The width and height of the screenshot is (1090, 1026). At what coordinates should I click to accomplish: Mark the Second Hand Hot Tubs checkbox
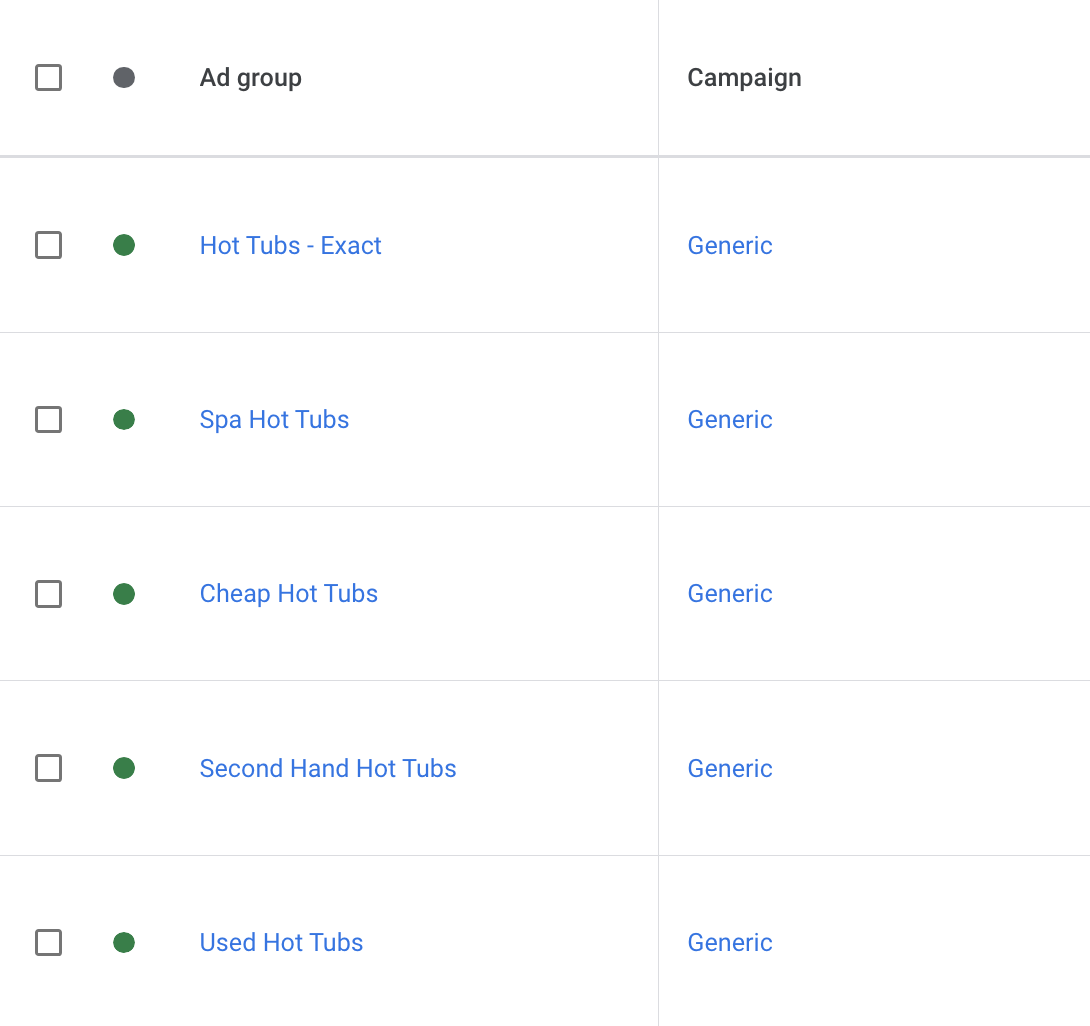pos(48,768)
